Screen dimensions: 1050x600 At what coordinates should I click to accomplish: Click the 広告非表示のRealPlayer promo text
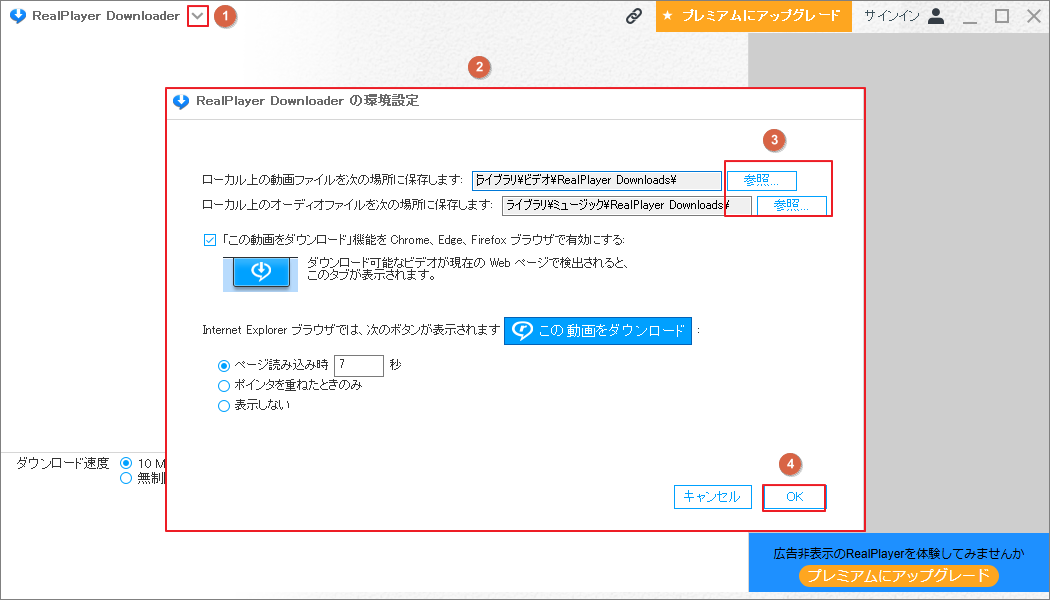click(899, 553)
